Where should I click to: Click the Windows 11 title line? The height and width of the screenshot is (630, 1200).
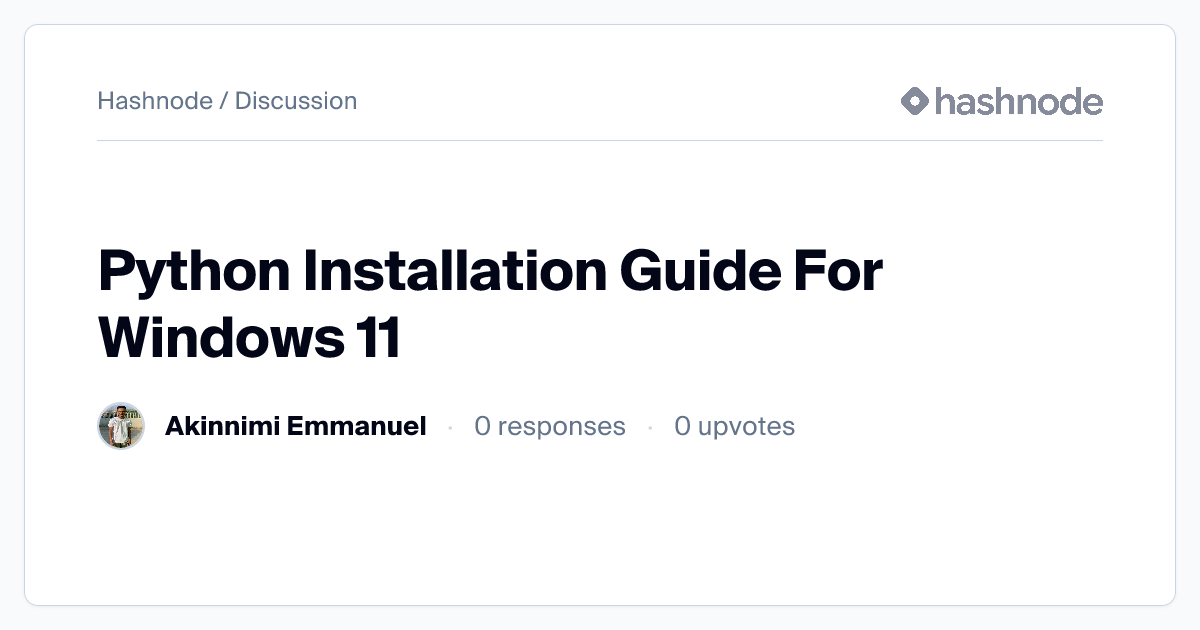(x=249, y=338)
